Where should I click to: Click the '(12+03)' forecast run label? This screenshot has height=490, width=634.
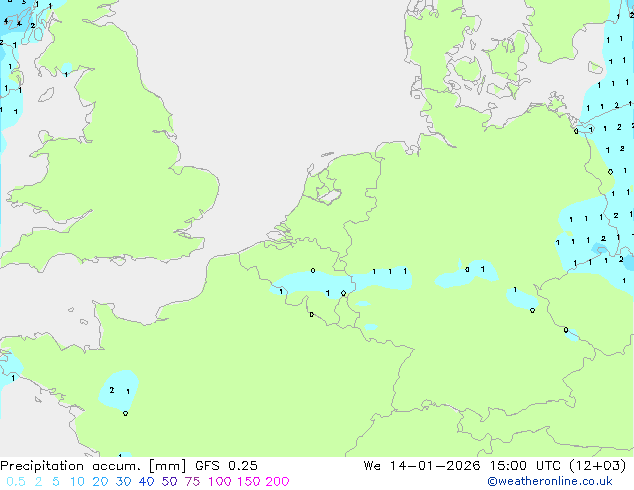pyautogui.click(x=598, y=466)
